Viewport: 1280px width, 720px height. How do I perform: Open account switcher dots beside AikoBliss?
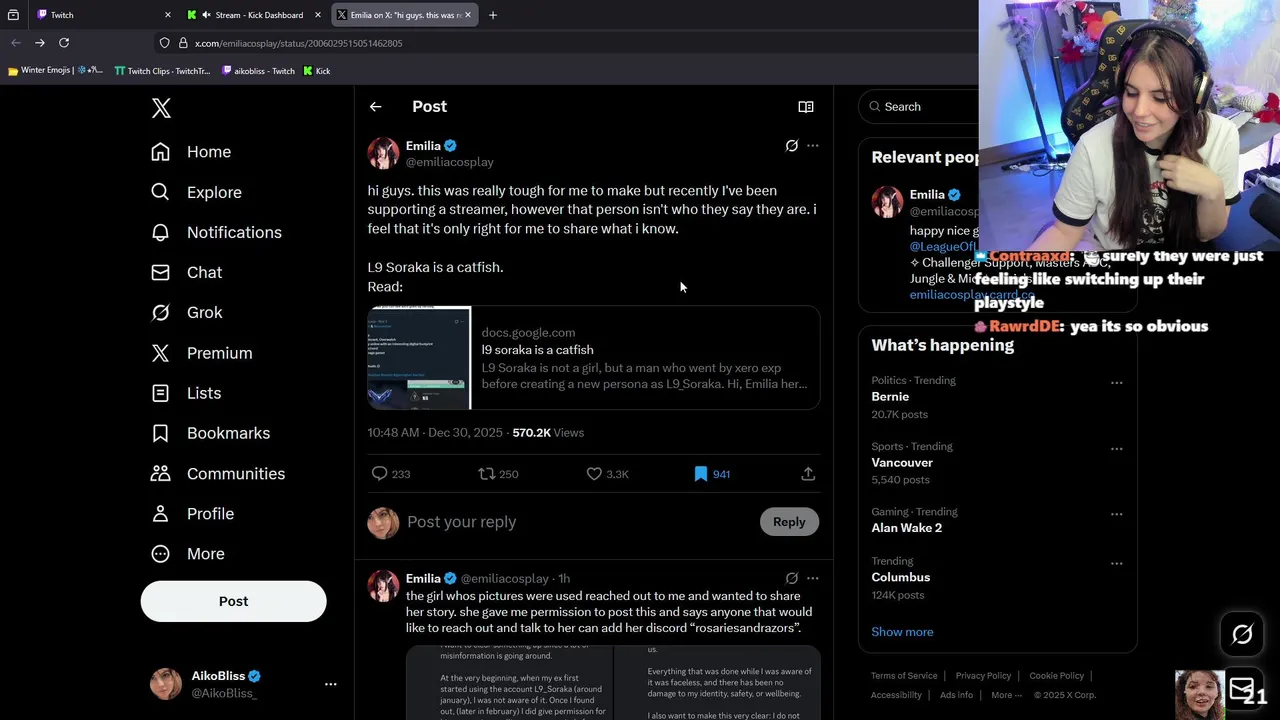point(330,684)
